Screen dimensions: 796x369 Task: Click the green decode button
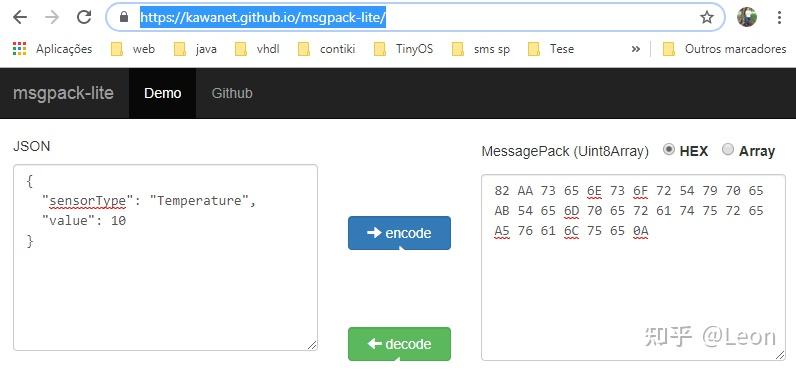(400, 344)
